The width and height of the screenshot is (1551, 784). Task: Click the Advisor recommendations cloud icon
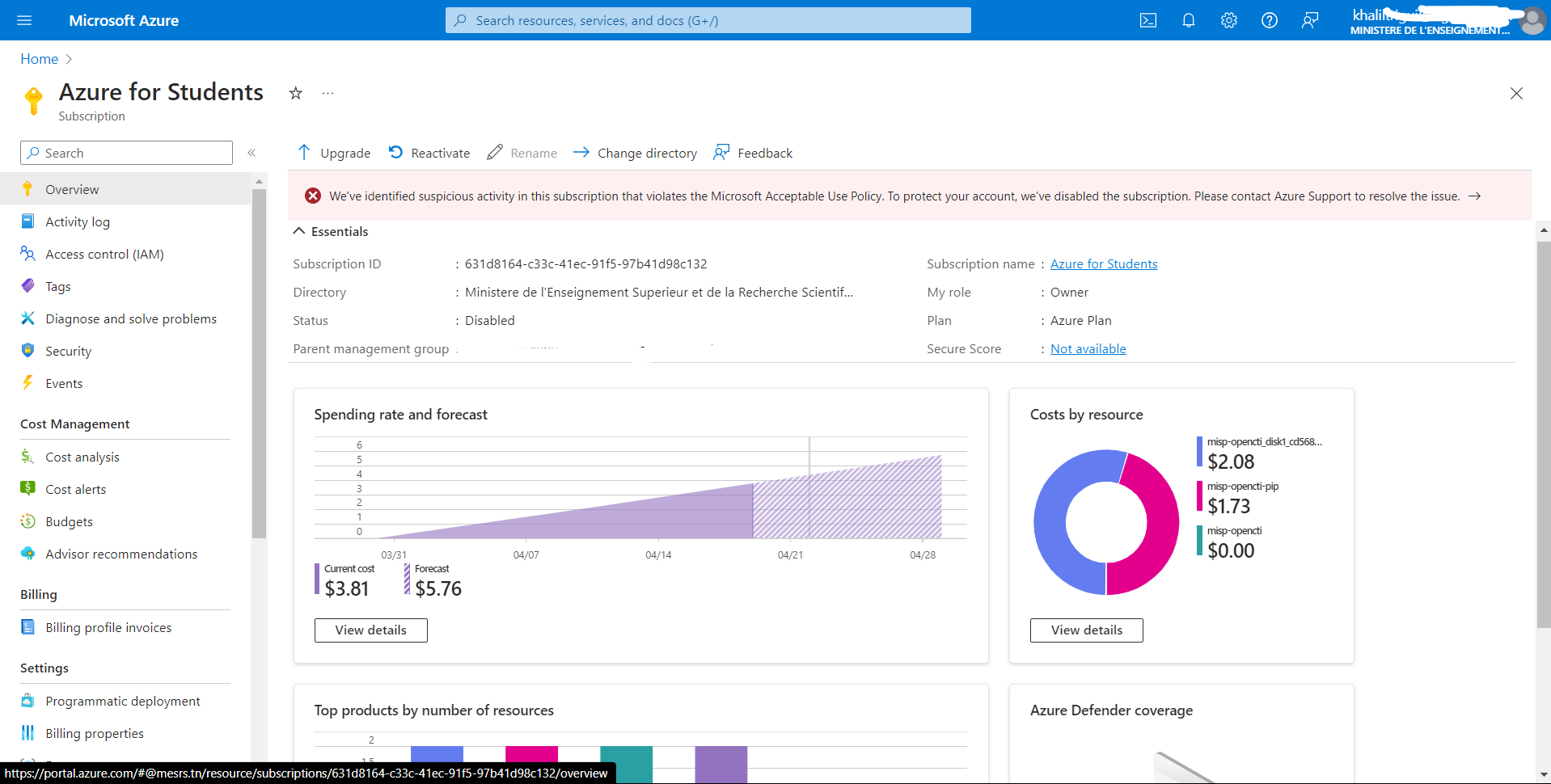27,553
